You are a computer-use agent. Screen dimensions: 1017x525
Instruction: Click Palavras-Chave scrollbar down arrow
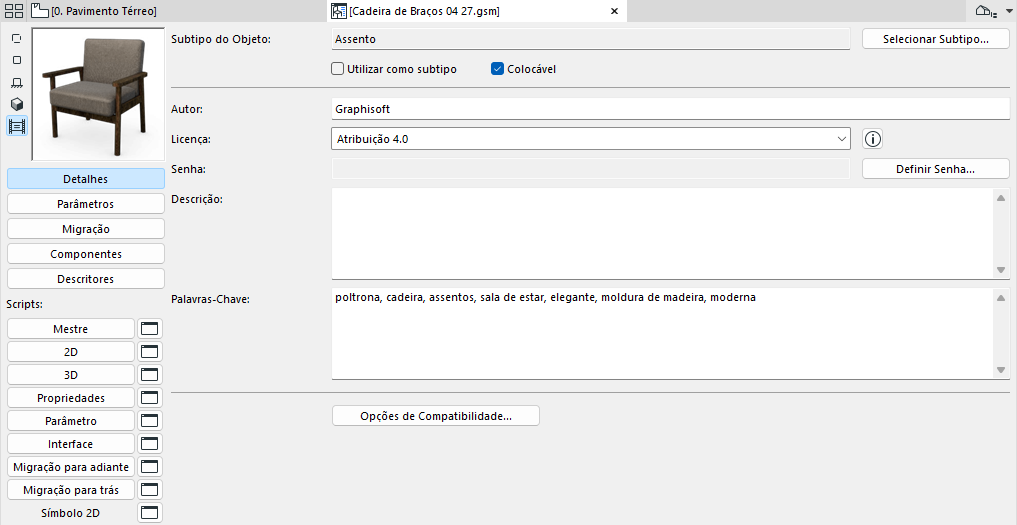click(x=1001, y=370)
